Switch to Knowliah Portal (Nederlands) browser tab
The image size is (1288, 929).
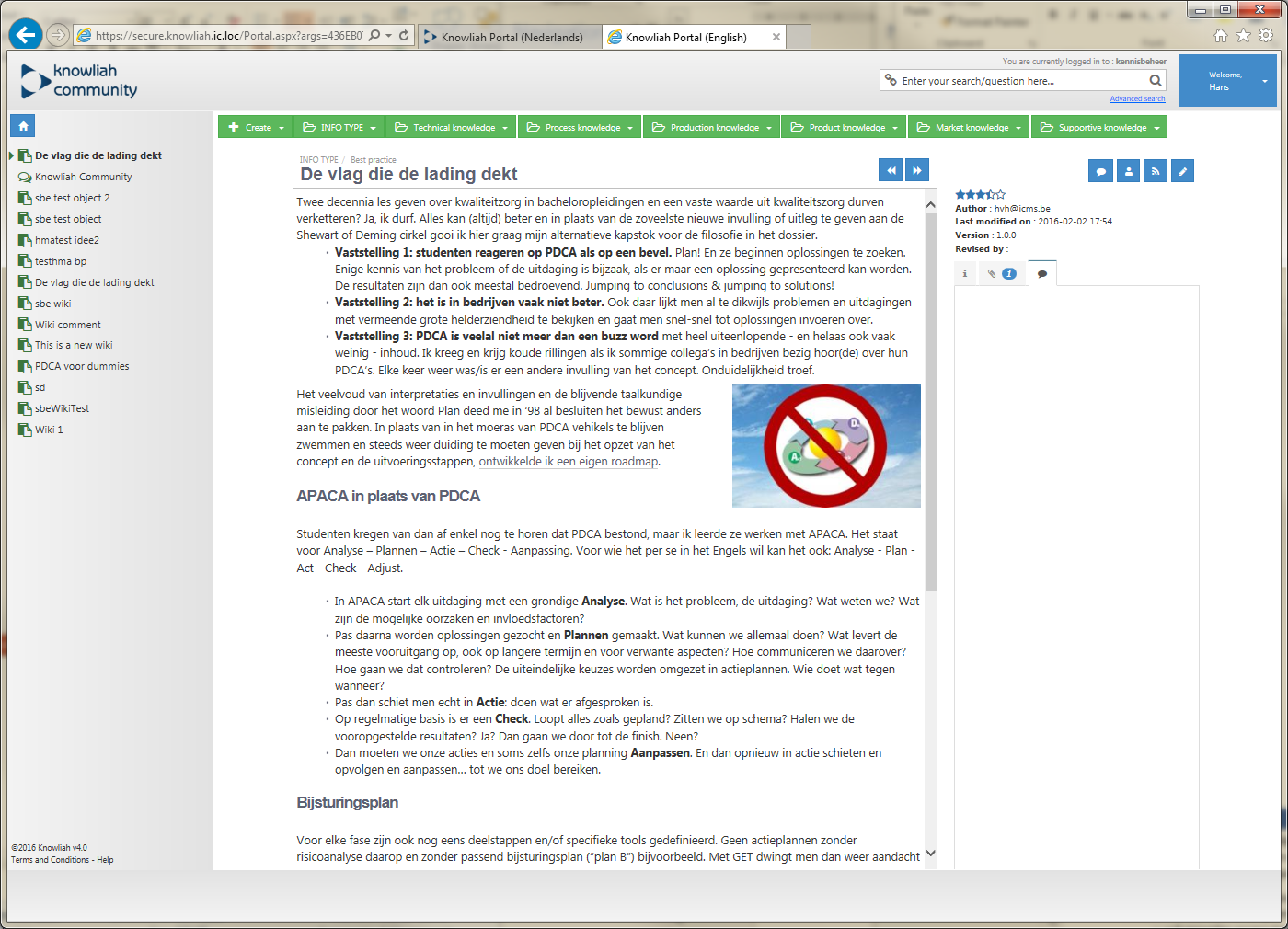(x=512, y=37)
